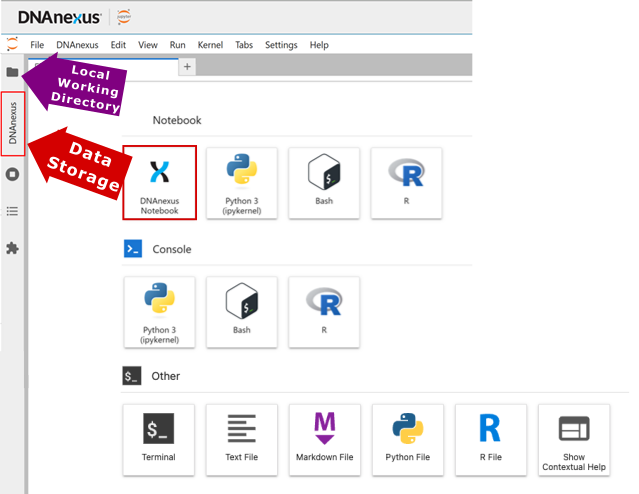Create a new R File
This screenshot has height=494, width=639.
(x=491, y=440)
